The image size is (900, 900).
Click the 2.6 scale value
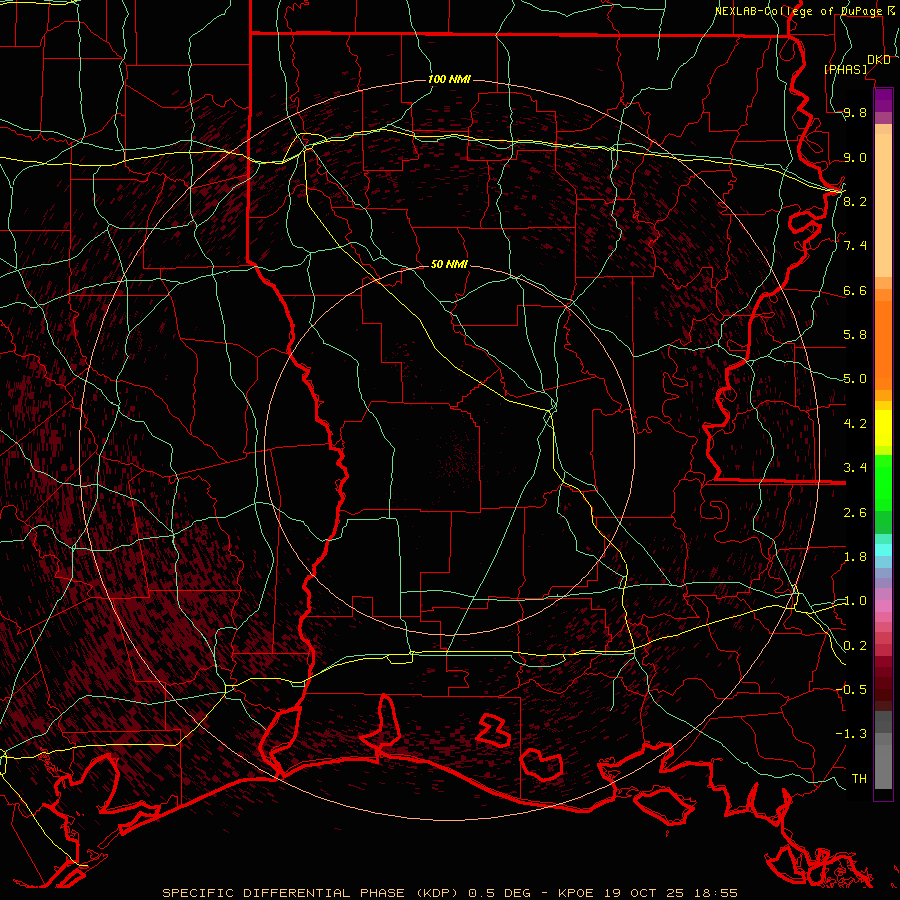(x=855, y=513)
